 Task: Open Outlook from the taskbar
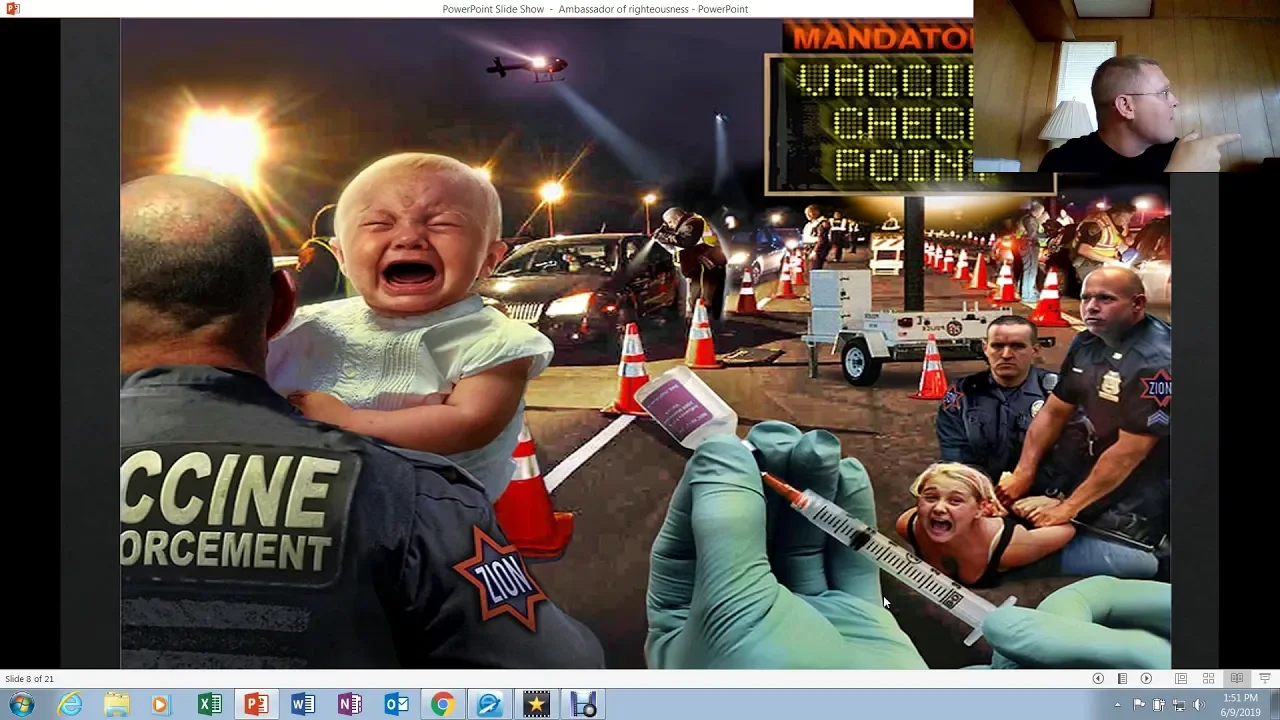(396, 704)
